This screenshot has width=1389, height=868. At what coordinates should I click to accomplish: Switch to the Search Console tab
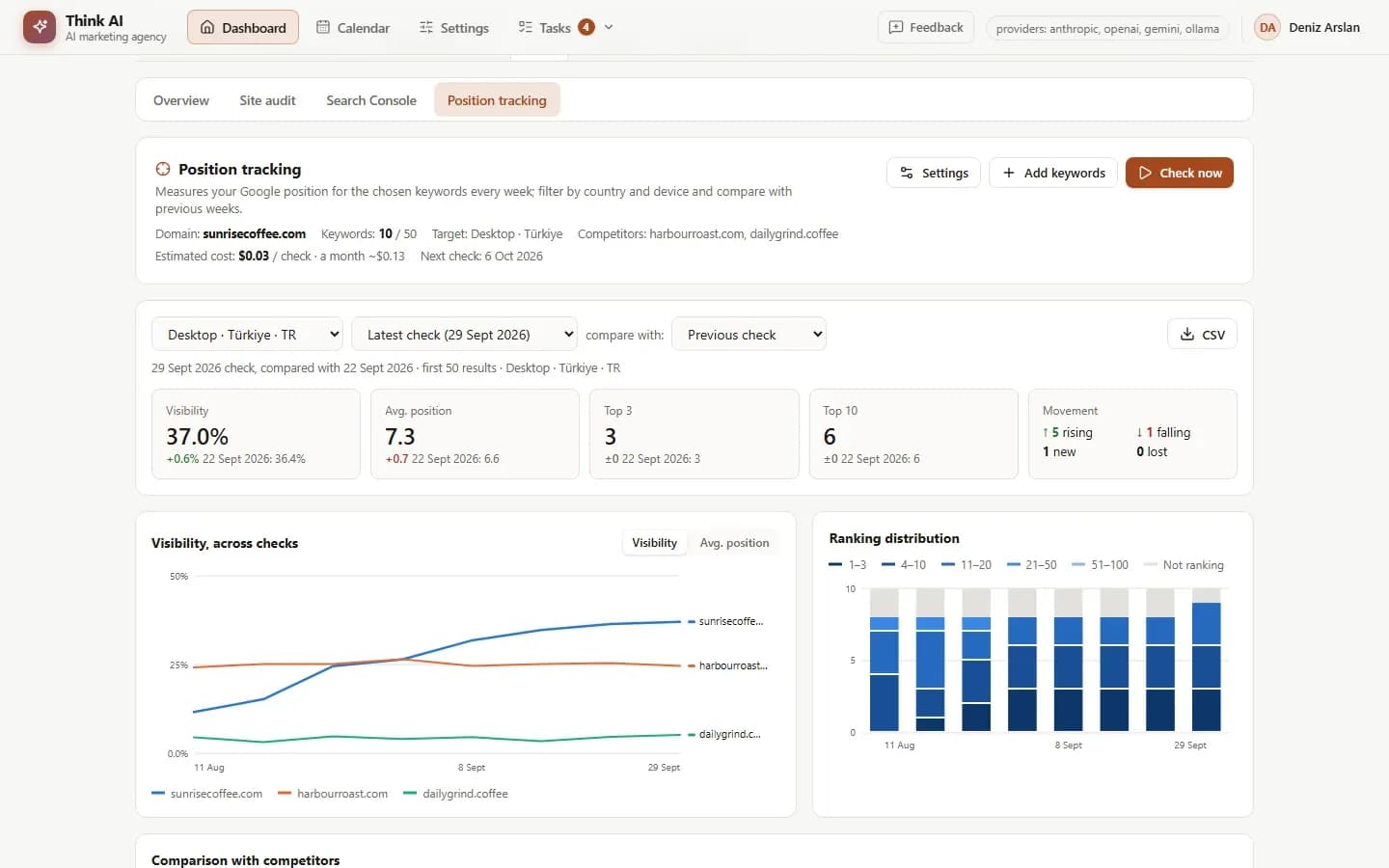click(371, 100)
